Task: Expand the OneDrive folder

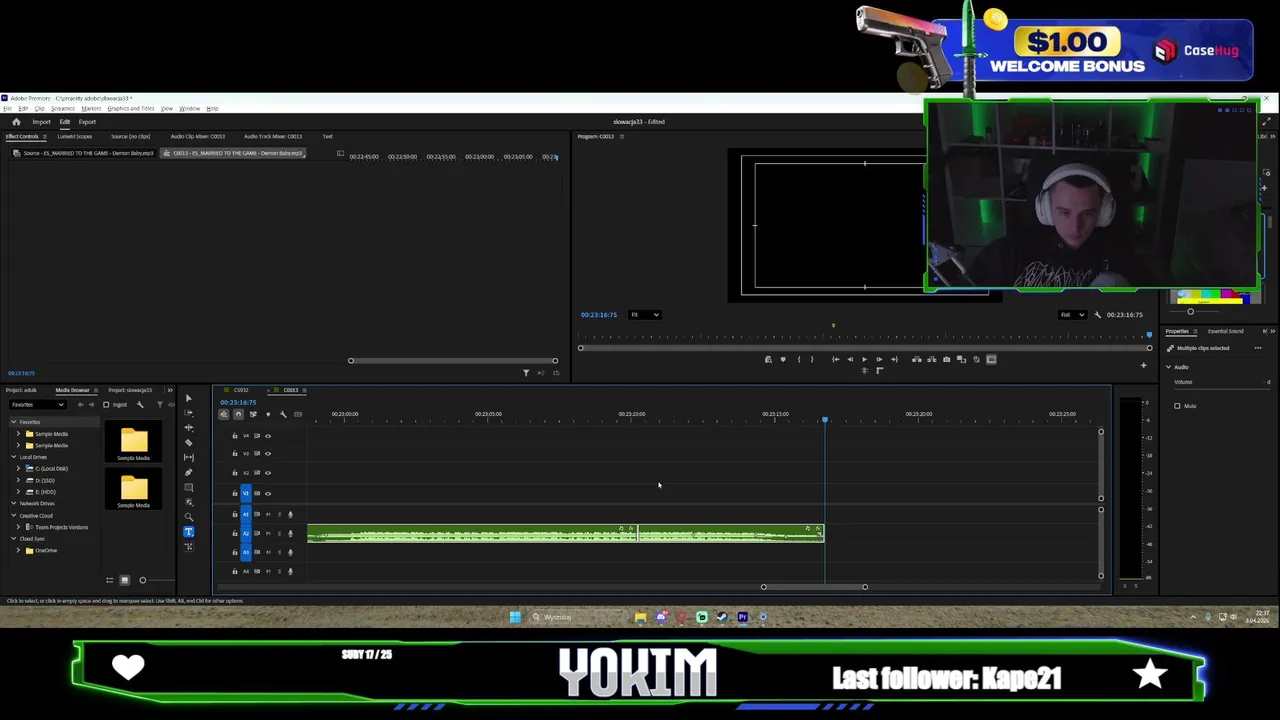Action: (x=18, y=550)
